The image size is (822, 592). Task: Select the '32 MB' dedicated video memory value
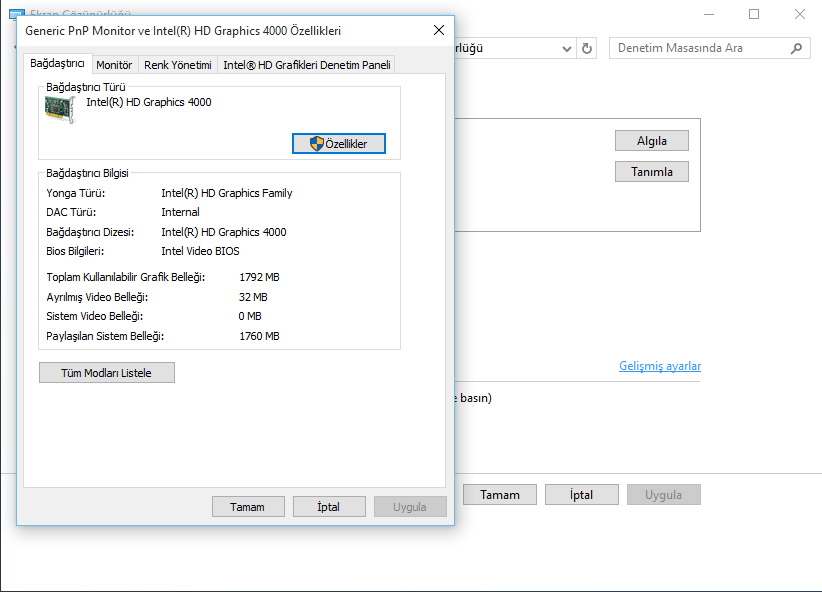click(x=253, y=297)
